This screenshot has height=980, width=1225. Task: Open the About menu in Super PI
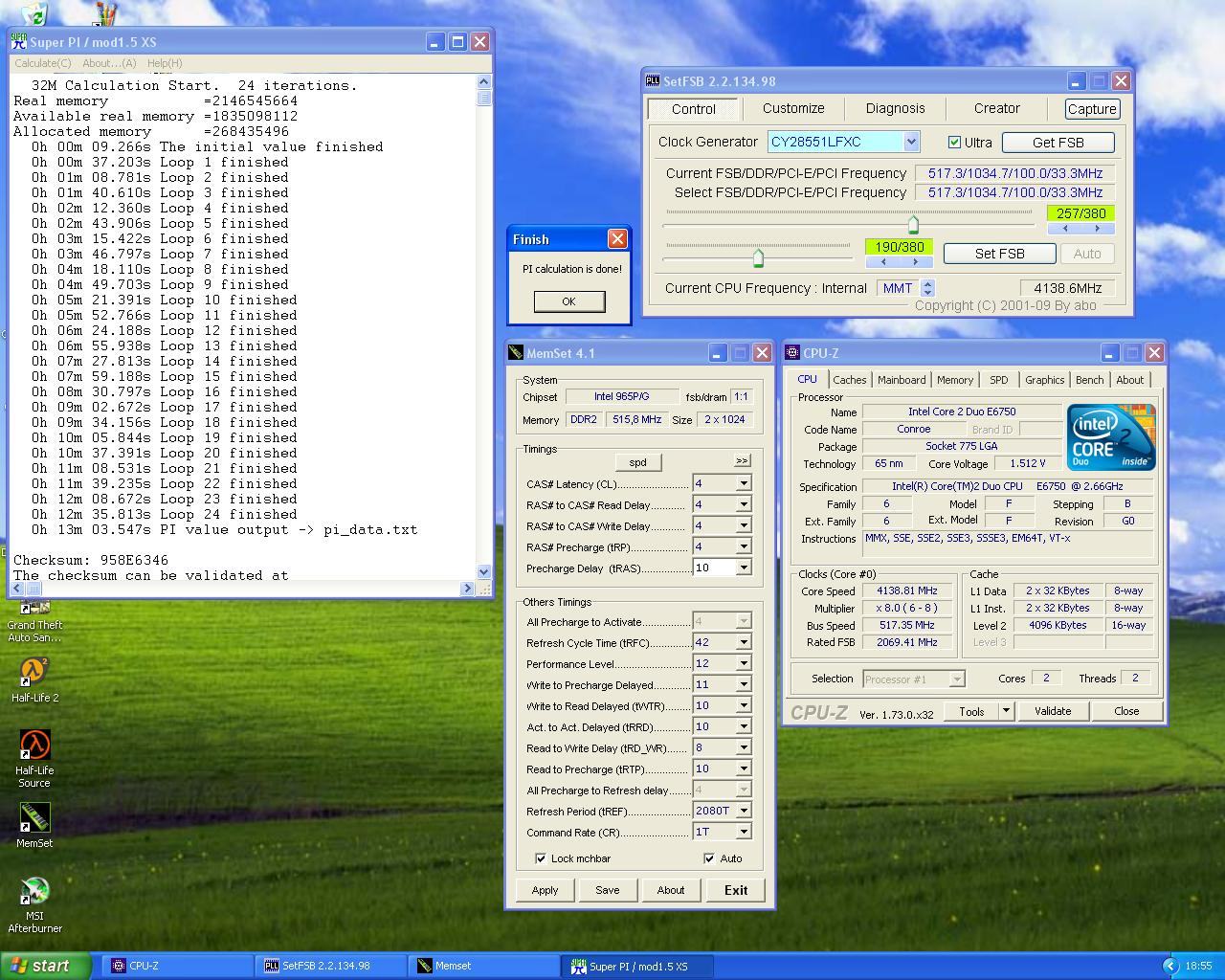109,63
